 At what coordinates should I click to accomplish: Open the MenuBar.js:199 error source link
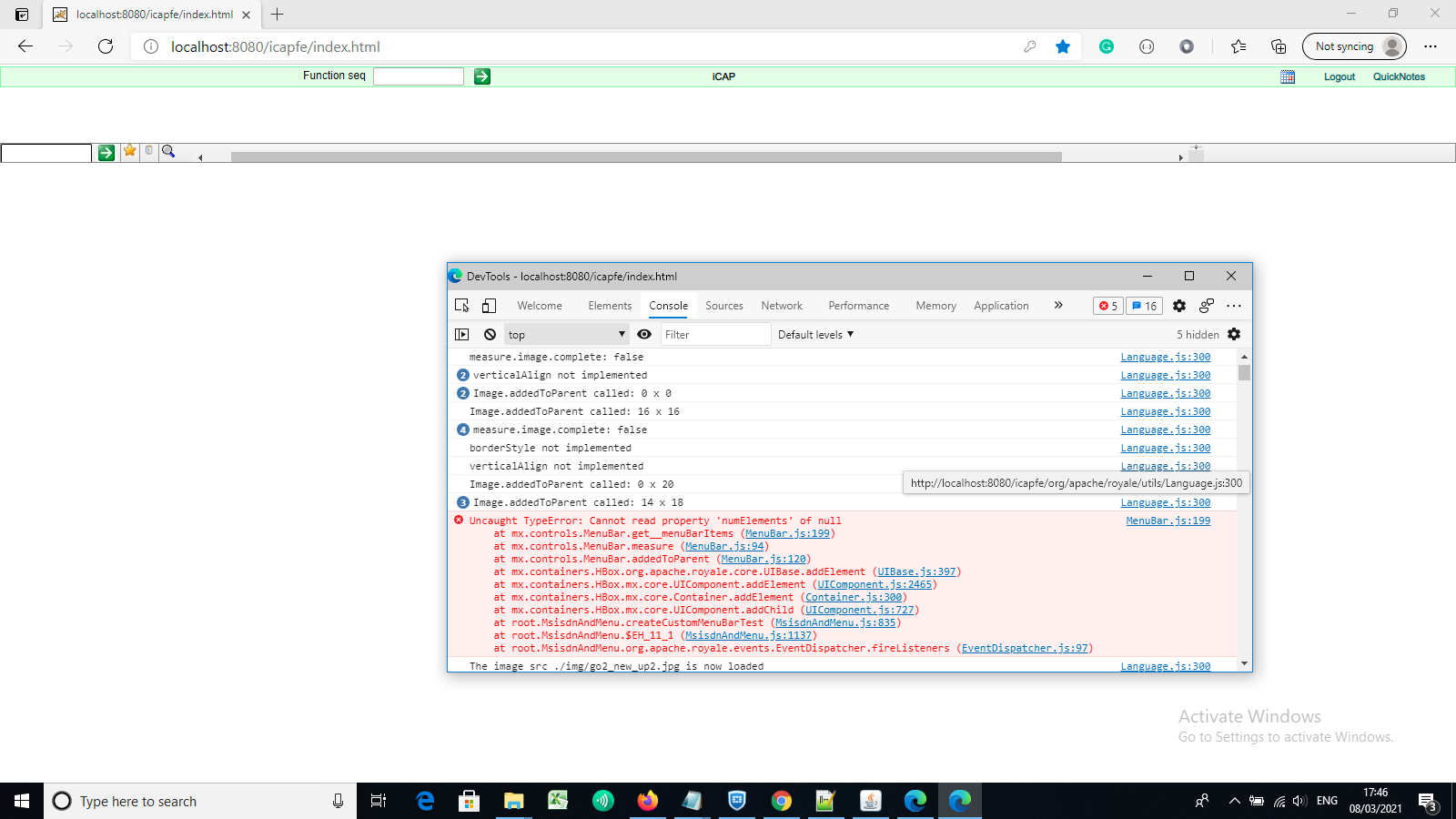(1168, 521)
